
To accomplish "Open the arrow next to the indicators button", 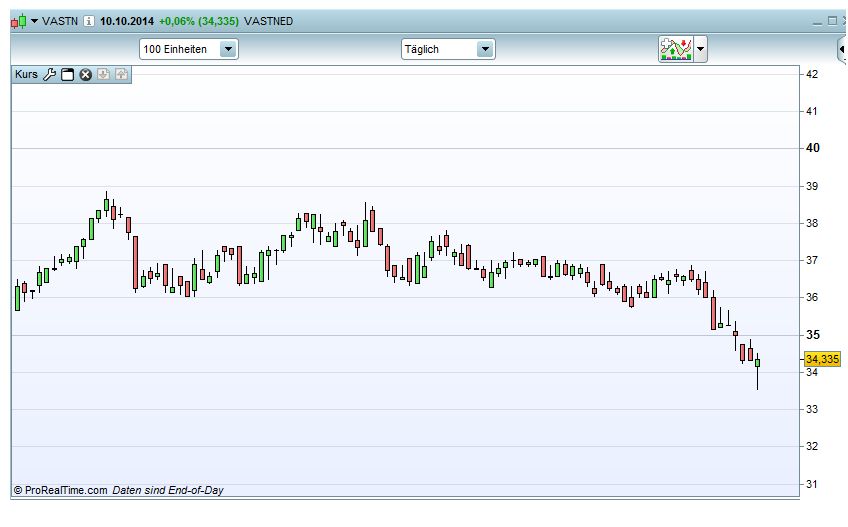I will click(701, 48).
